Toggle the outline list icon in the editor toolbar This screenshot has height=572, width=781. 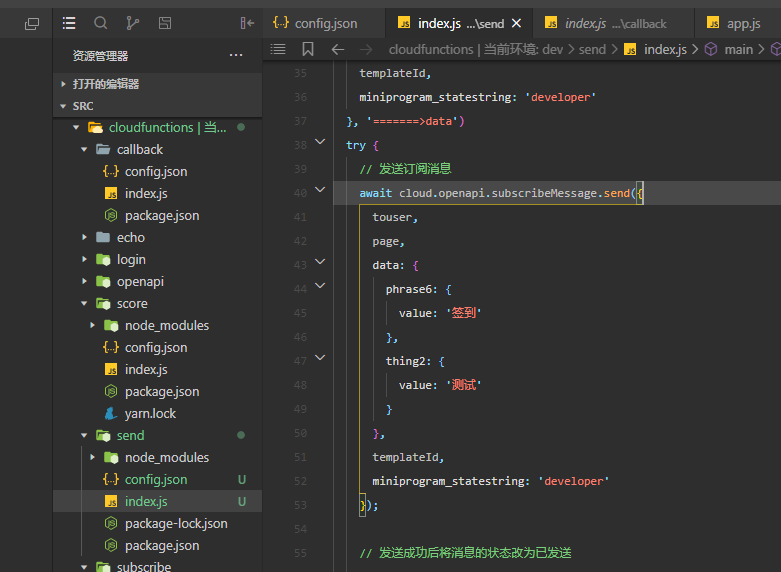[x=278, y=49]
